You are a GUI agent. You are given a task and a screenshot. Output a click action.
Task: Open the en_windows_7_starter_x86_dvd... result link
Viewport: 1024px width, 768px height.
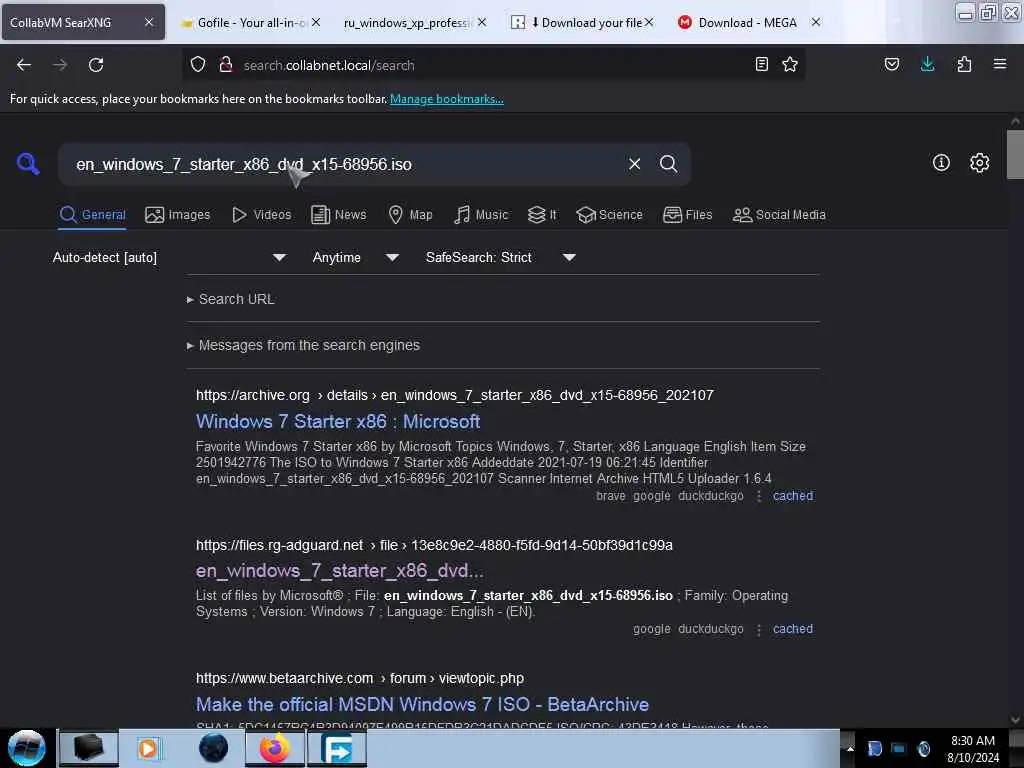pos(340,570)
